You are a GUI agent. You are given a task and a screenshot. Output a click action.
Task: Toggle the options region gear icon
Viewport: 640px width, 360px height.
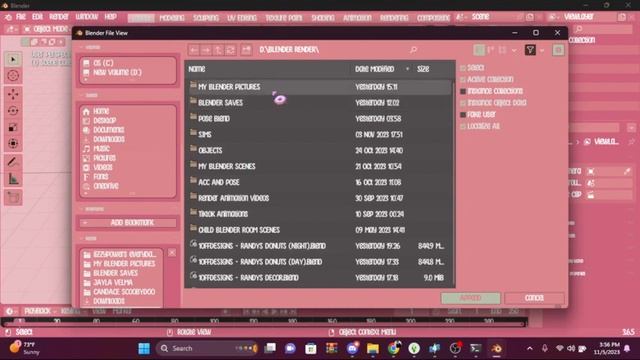tap(558, 50)
